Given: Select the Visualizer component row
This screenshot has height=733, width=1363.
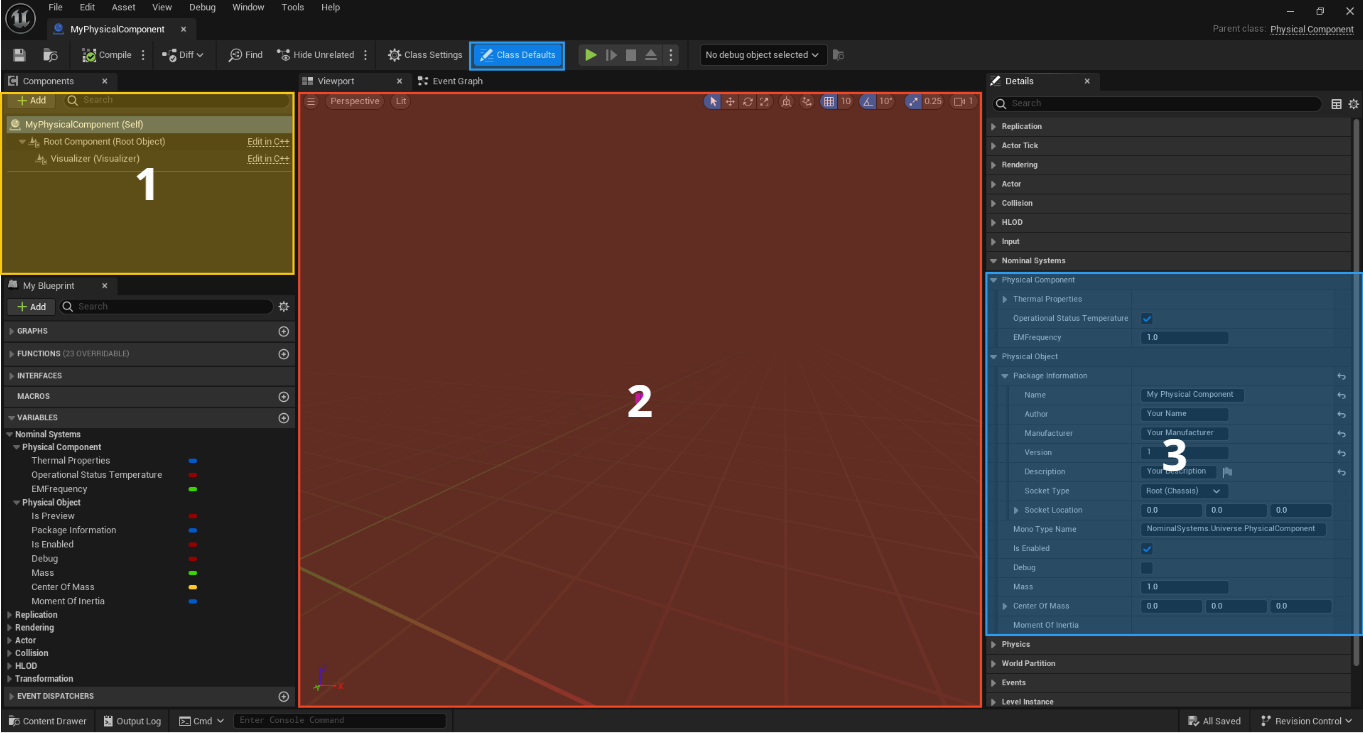Looking at the screenshot, I should (x=149, y=159).
